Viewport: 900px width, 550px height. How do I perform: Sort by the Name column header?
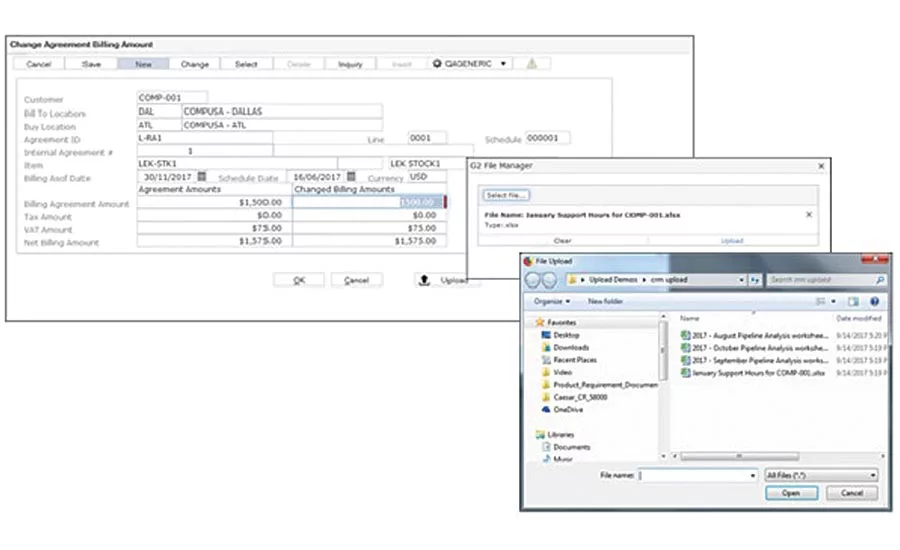[x=689, y=319]
